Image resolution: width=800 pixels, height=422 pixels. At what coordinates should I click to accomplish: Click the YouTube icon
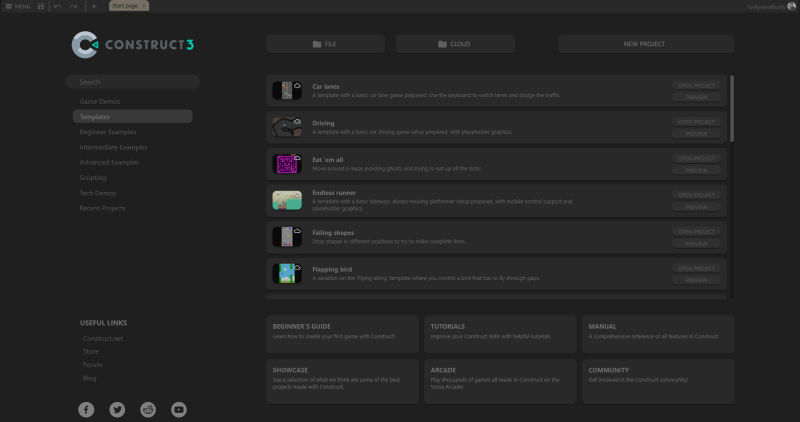click(179, 409)
